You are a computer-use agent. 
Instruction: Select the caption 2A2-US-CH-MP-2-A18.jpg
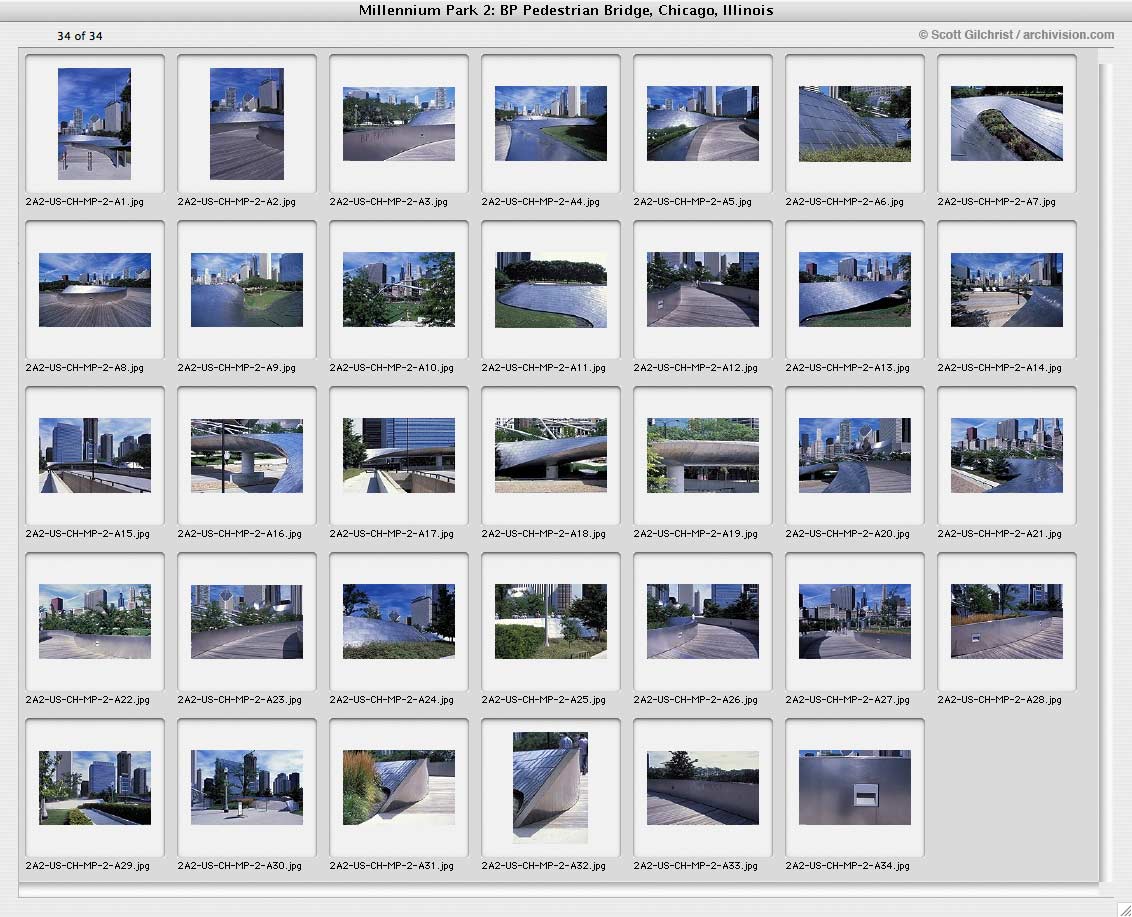[544, 534]
